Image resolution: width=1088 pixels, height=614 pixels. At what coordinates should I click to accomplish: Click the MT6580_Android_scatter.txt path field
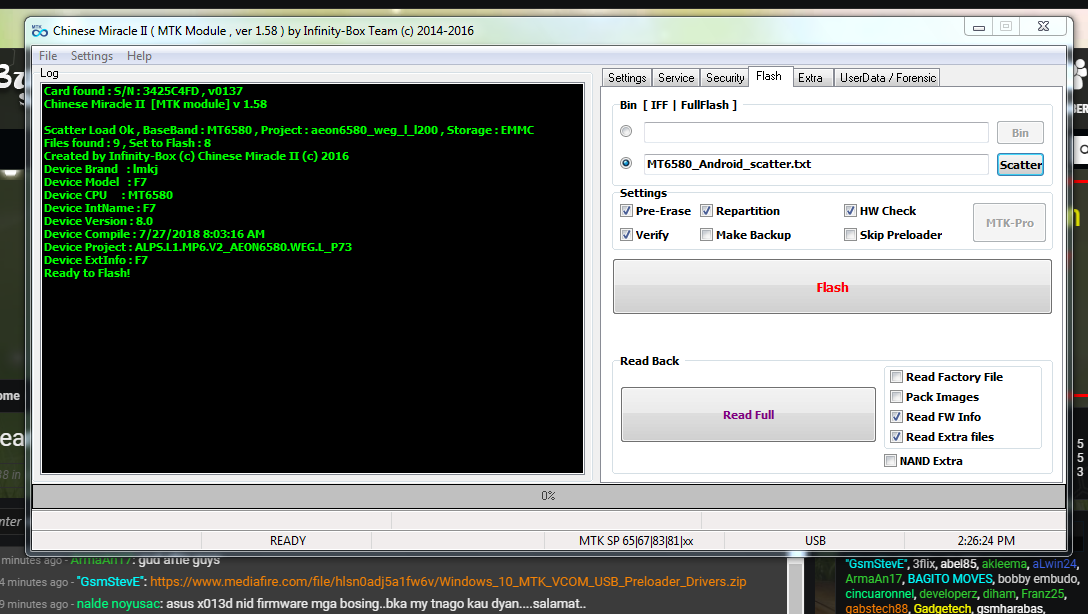816,164
